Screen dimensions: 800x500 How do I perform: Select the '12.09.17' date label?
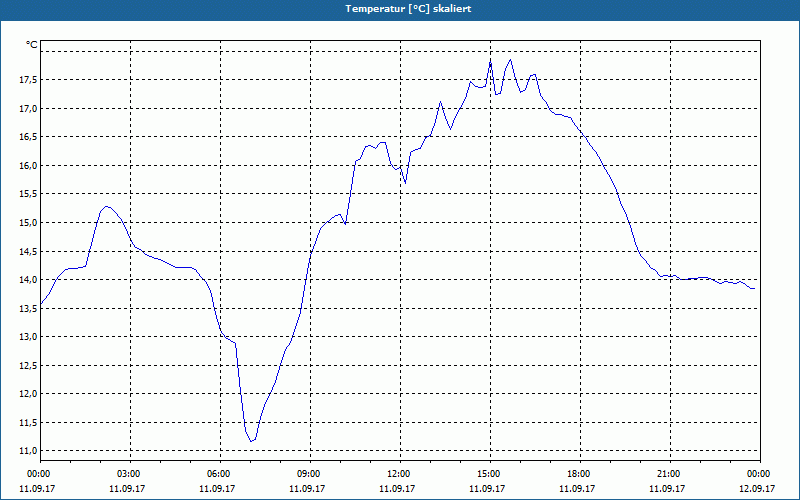coord(757,488)
